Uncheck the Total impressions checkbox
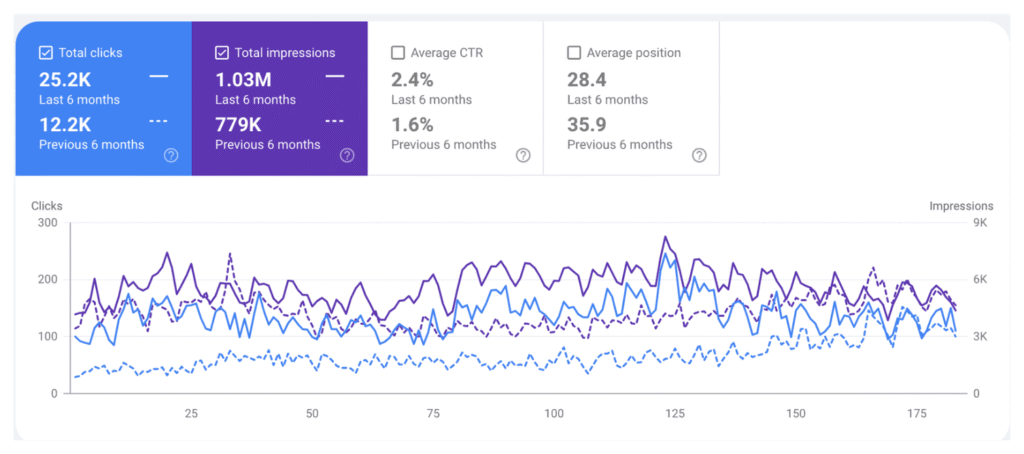 tap(222, 53)
